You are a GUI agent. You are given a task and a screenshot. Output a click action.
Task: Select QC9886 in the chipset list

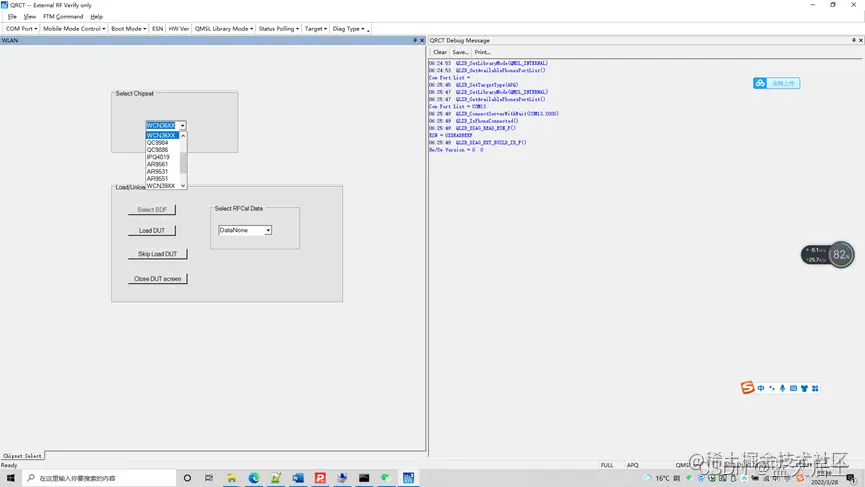162,149
